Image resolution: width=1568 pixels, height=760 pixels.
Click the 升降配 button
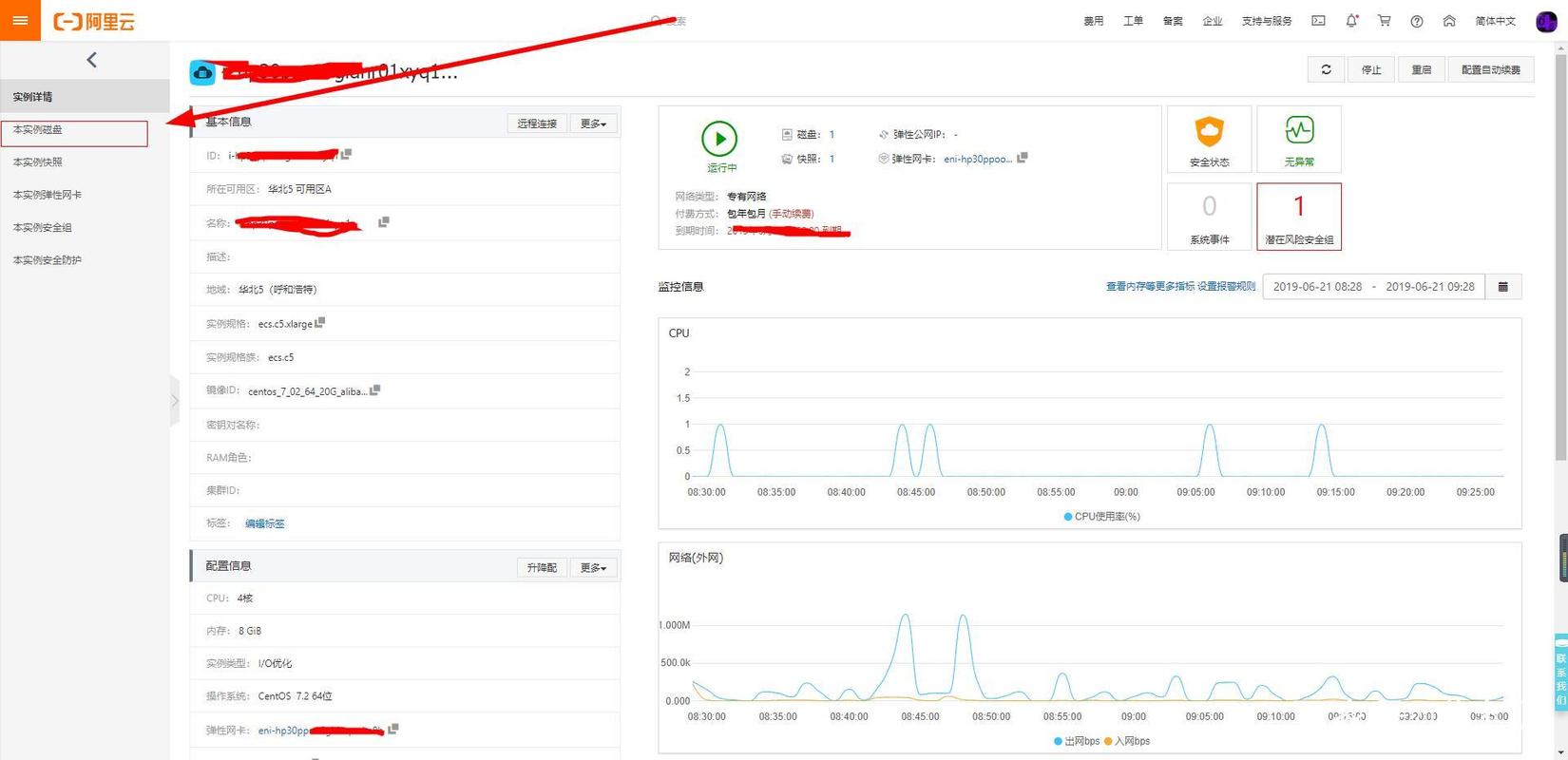pos(542,567)
